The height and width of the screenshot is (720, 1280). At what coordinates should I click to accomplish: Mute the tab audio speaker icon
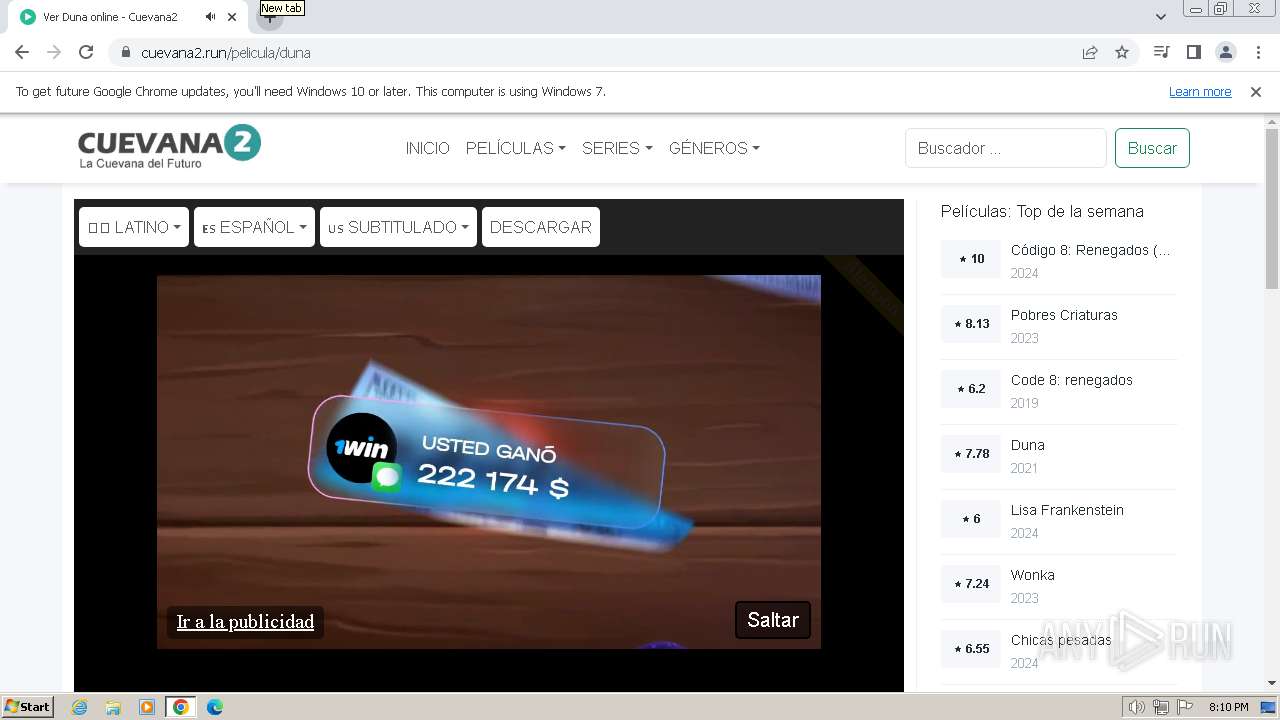click(x=210, y=17)
